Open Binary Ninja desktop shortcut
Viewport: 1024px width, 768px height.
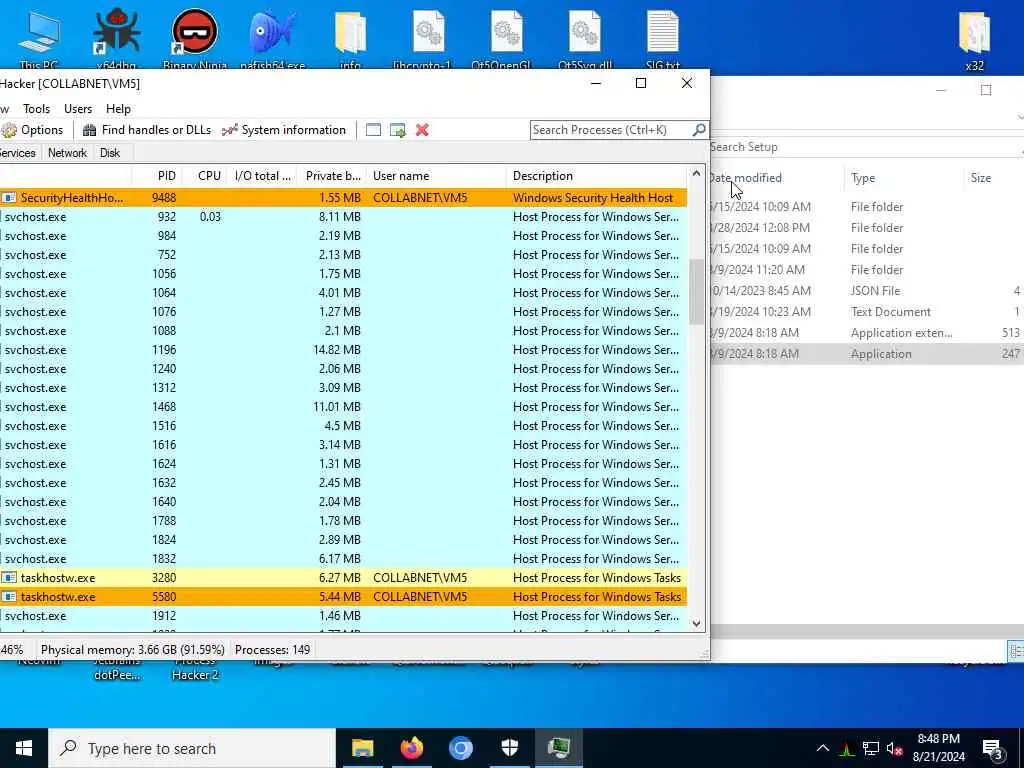coord(195,39)
